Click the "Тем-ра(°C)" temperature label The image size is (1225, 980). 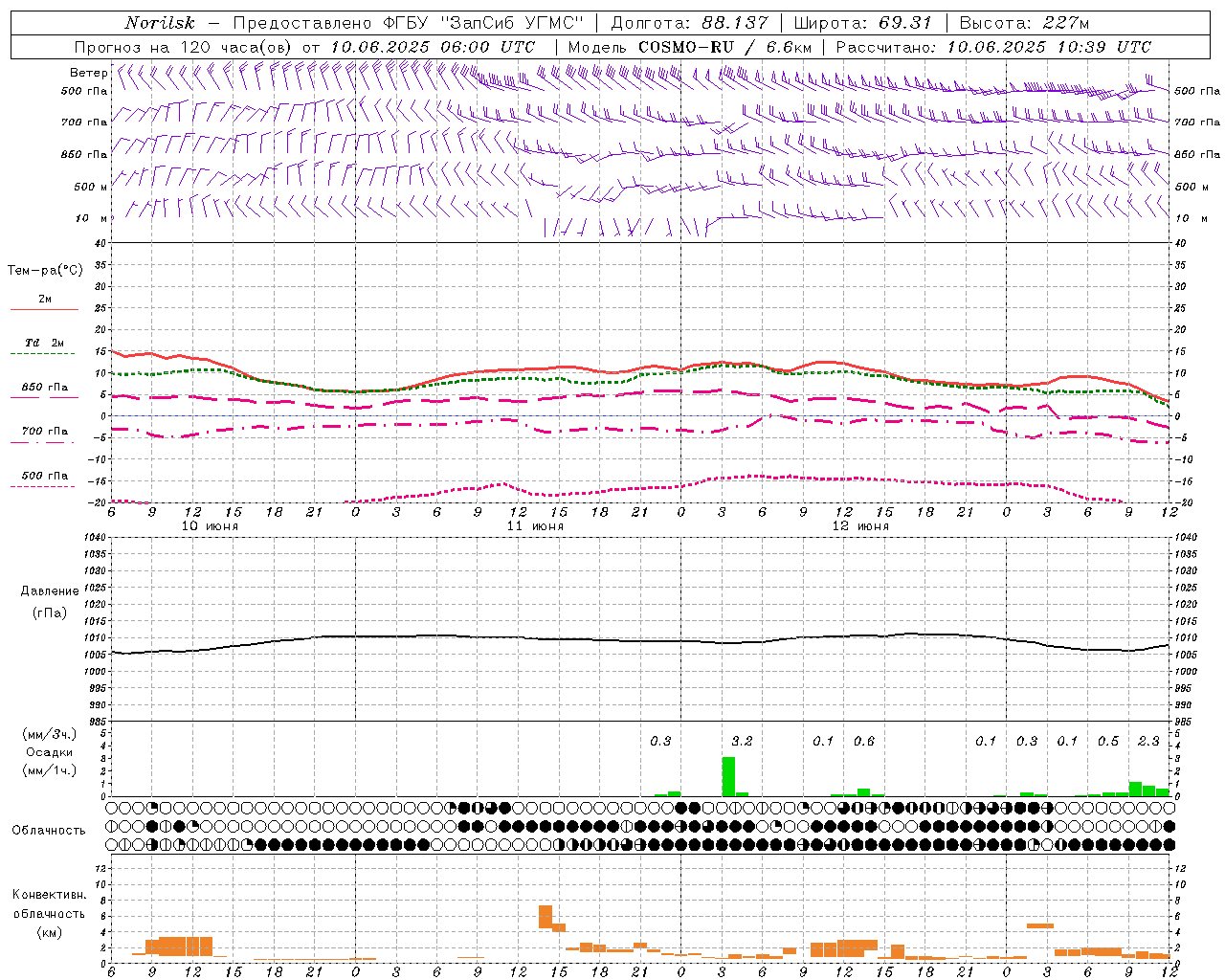45,271
